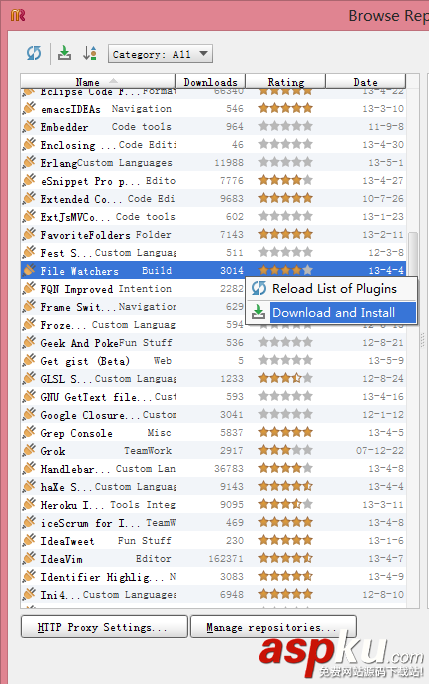Click the plug icon beside Identifier Highlig...
Viewport: 429px width, 684px height.
click(29, 576)
